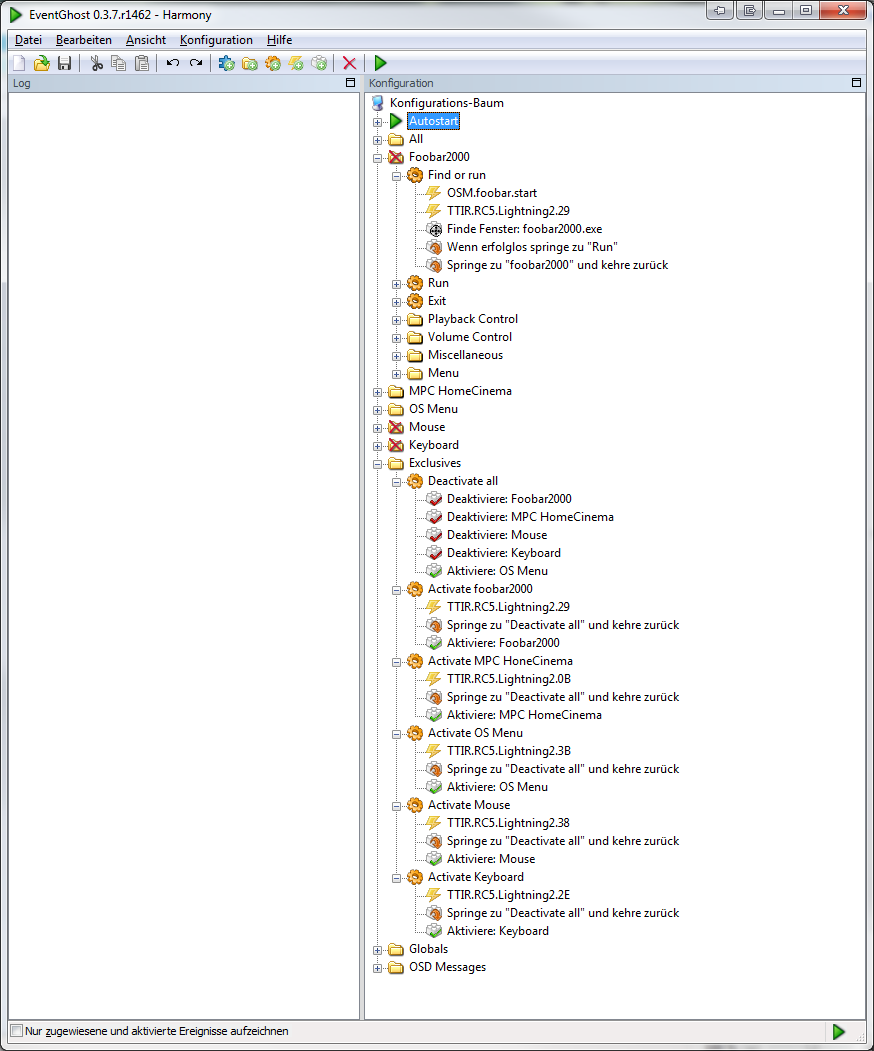
Task: Expand the MPC HomeCinema folder
Action: point(378,392)
